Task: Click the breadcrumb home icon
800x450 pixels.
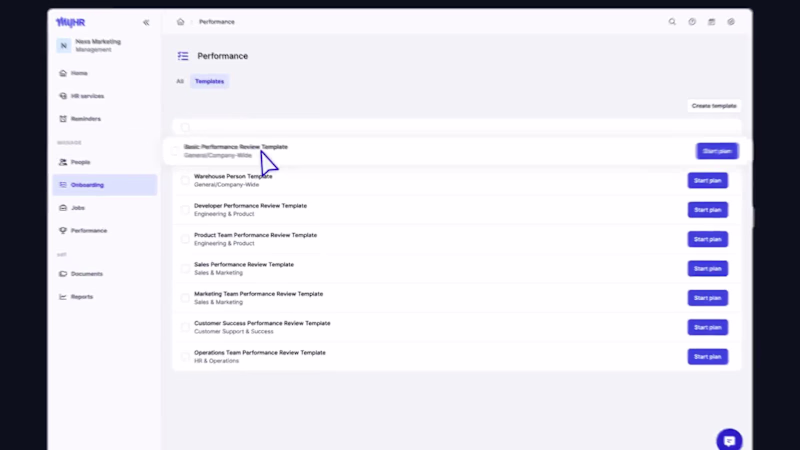Action: tap(181, 22)
